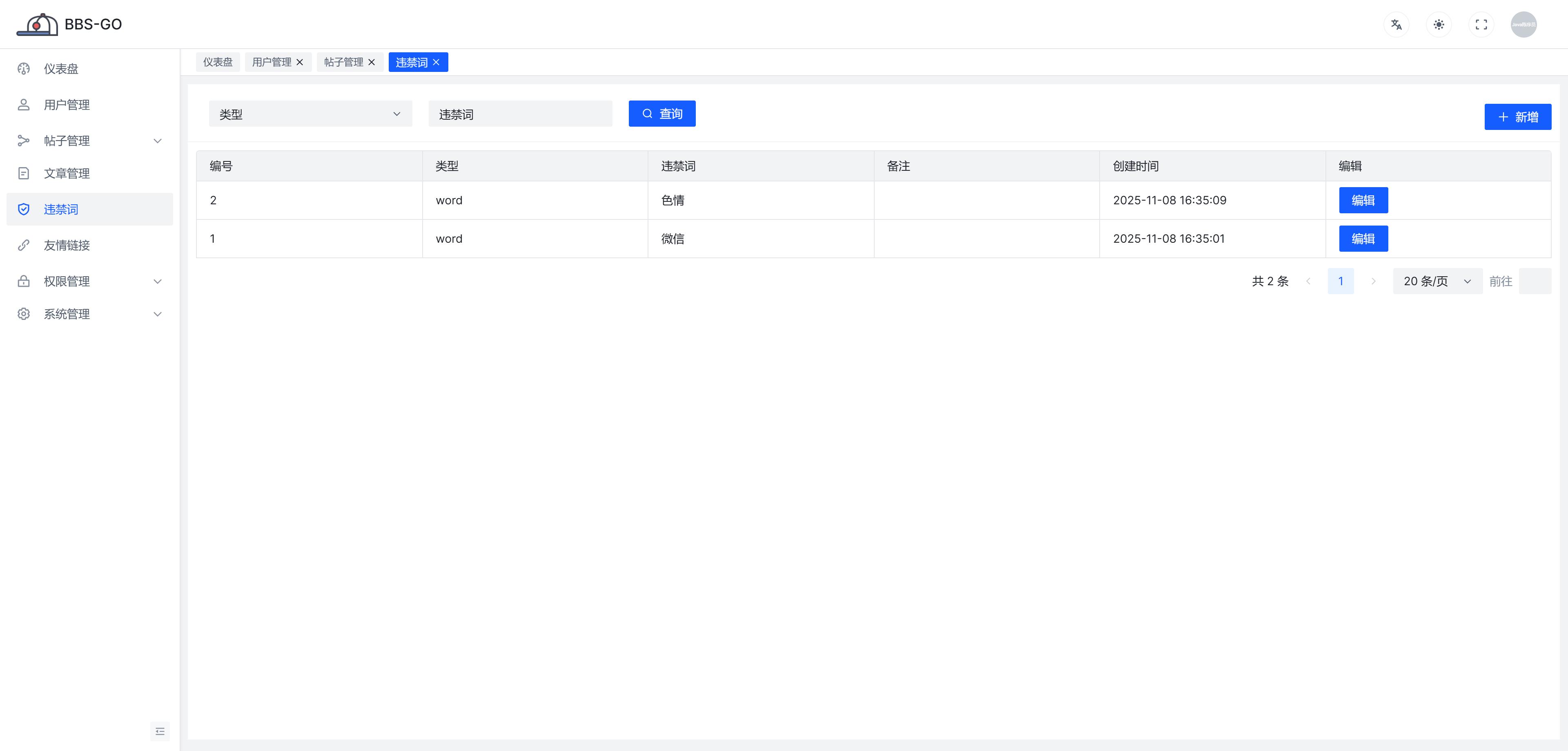Click the 查询 search button
The height and width of the screenshot is (751, 1568).
coord(661,114)
